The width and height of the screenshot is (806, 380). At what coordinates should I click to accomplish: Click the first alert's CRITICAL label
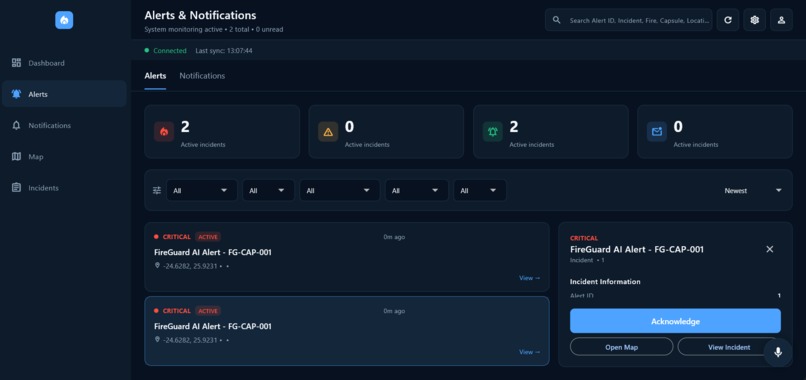[x=177, y=237]
